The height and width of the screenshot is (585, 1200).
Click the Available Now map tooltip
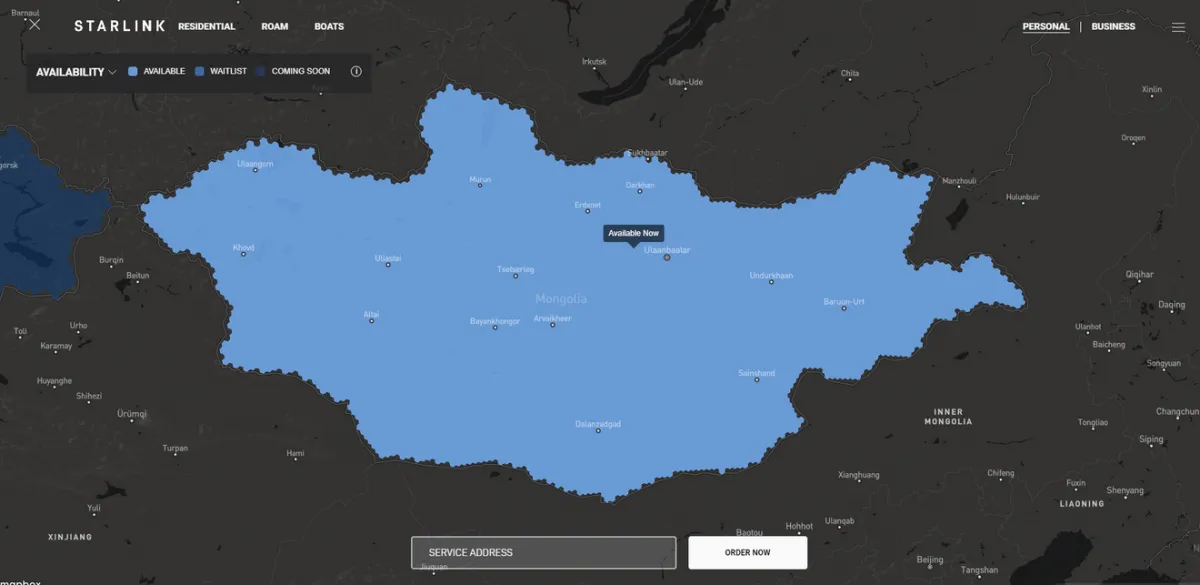(634, 233)
